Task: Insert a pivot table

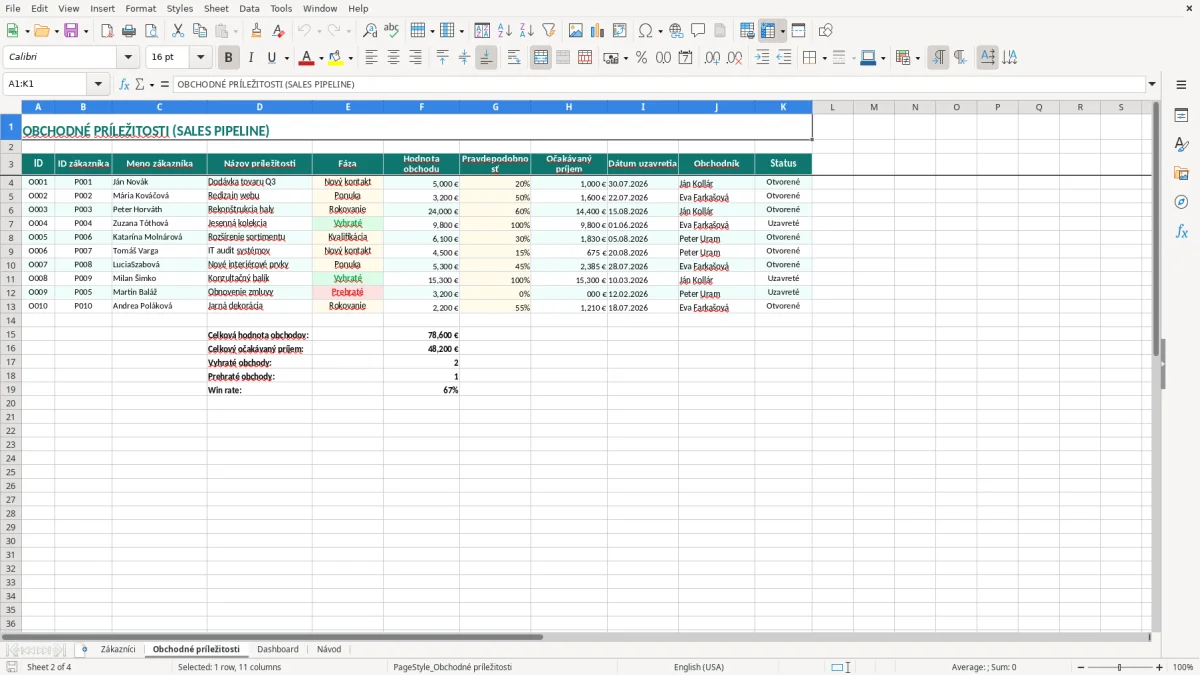Action: (620, 31)
